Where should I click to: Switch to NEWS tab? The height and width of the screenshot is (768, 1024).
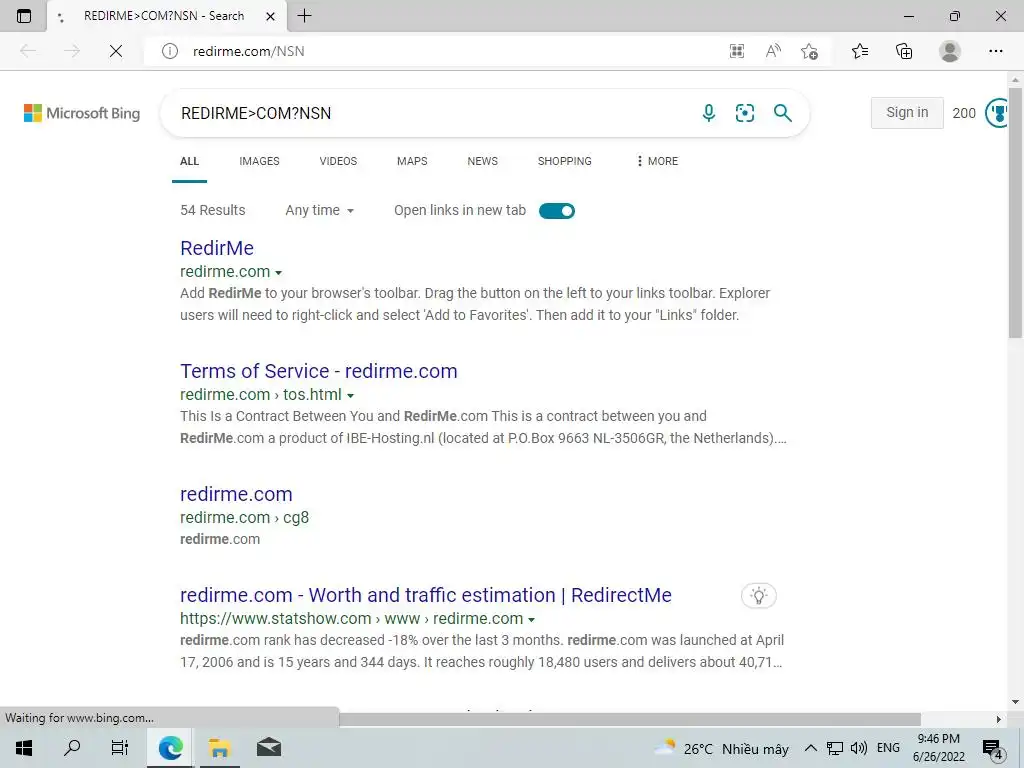coord(483,161)
